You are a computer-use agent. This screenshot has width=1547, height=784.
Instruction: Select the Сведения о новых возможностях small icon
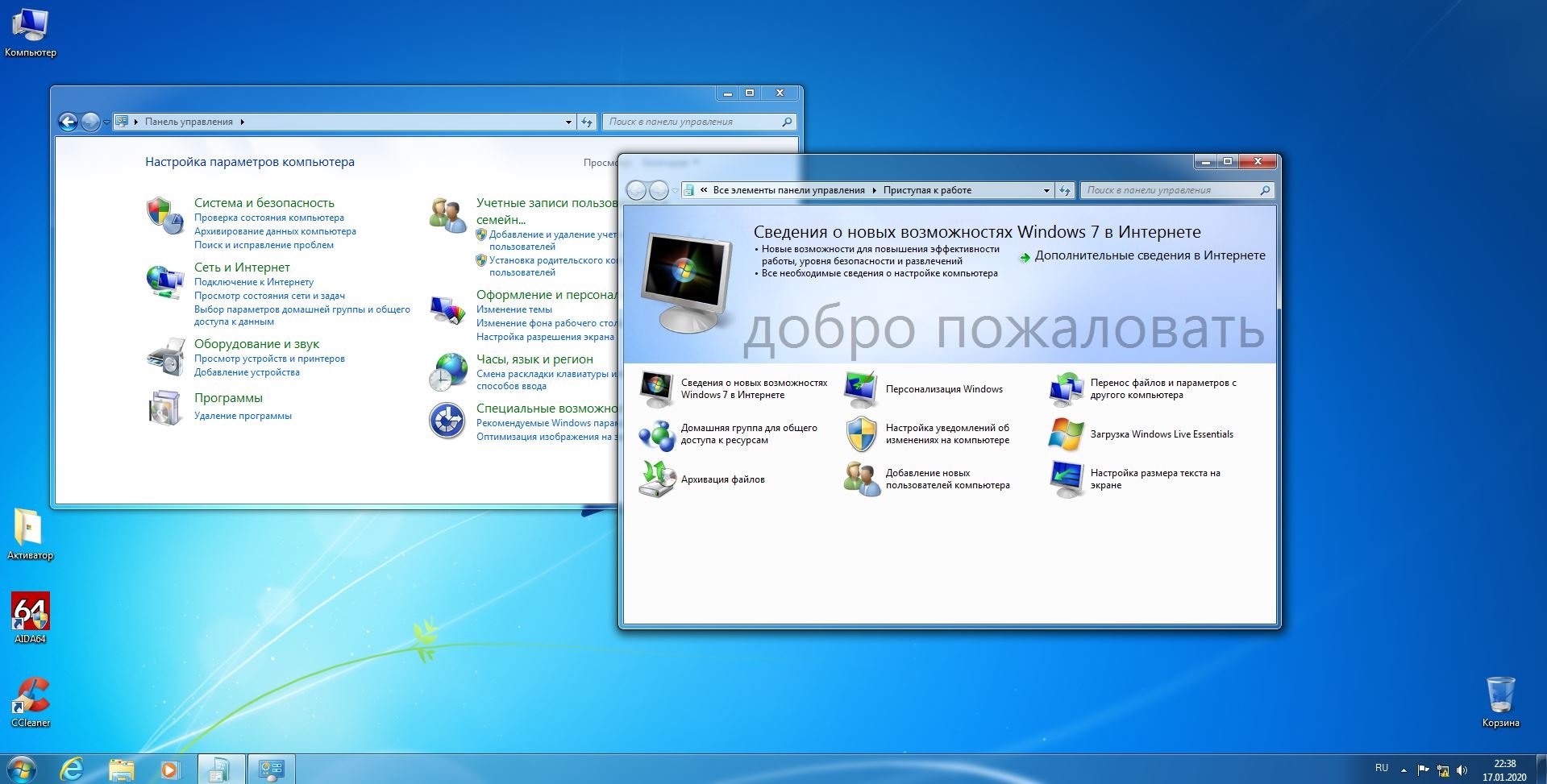(x=657, y=389)
